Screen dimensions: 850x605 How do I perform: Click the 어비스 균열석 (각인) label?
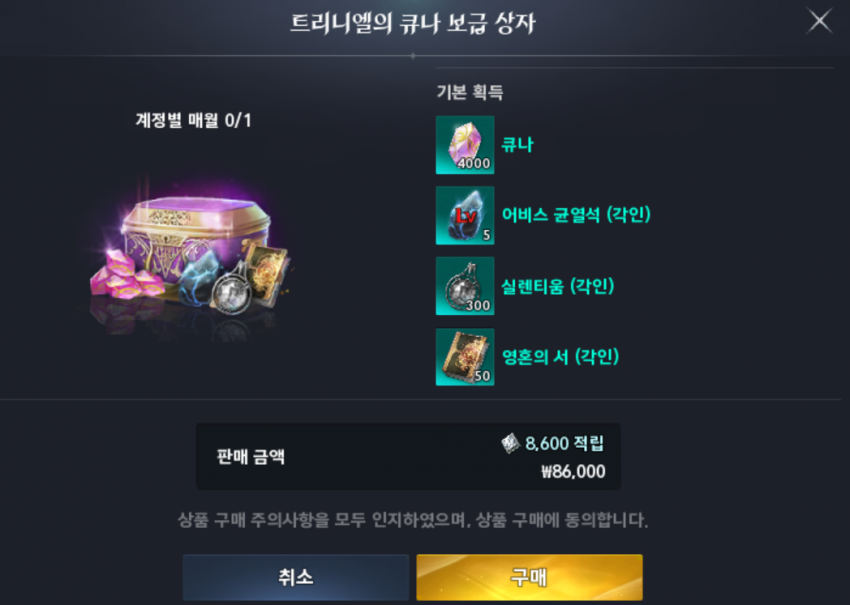[576, 215]
